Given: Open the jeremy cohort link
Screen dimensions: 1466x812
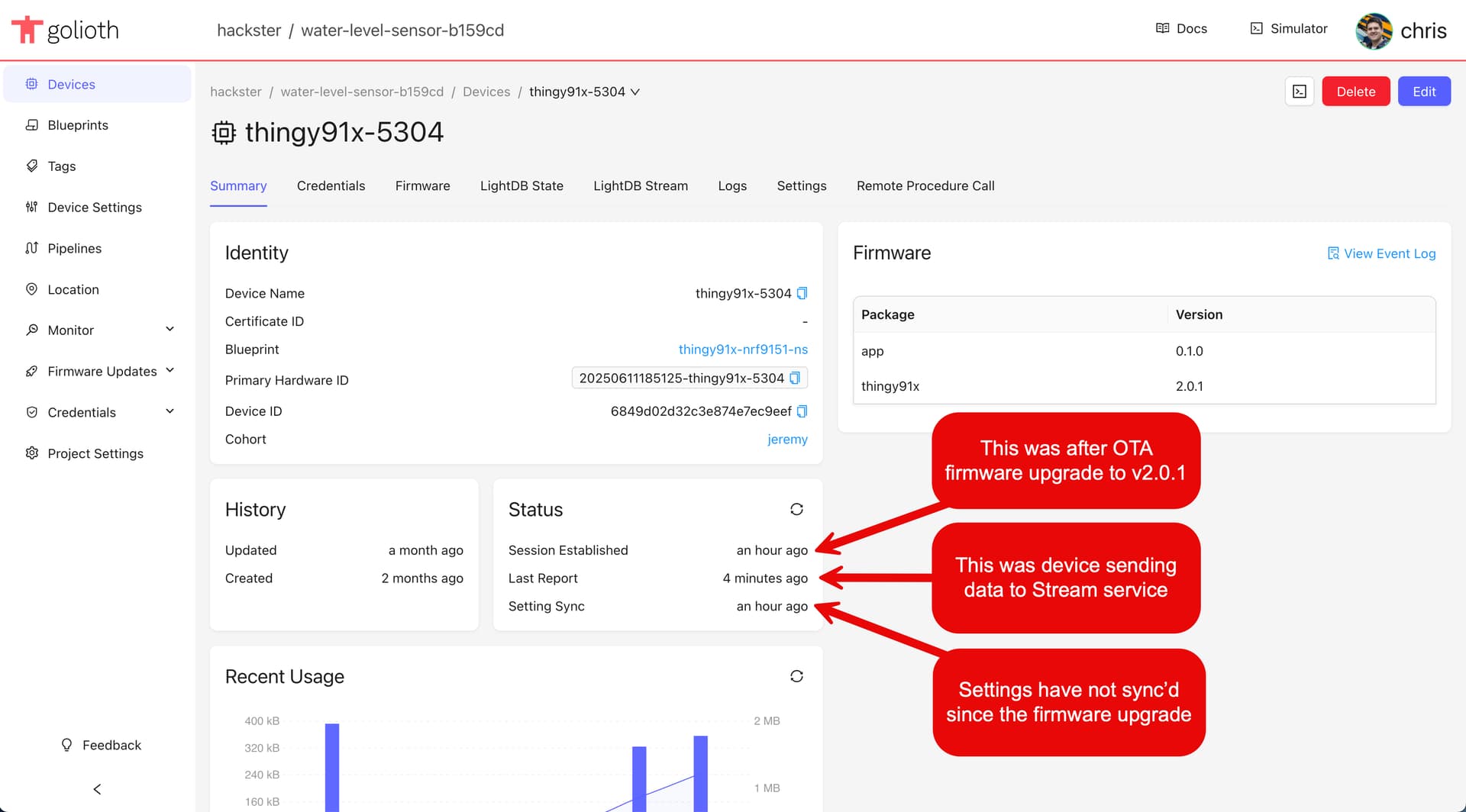Looking at the screenshot, I should (787, 439).
